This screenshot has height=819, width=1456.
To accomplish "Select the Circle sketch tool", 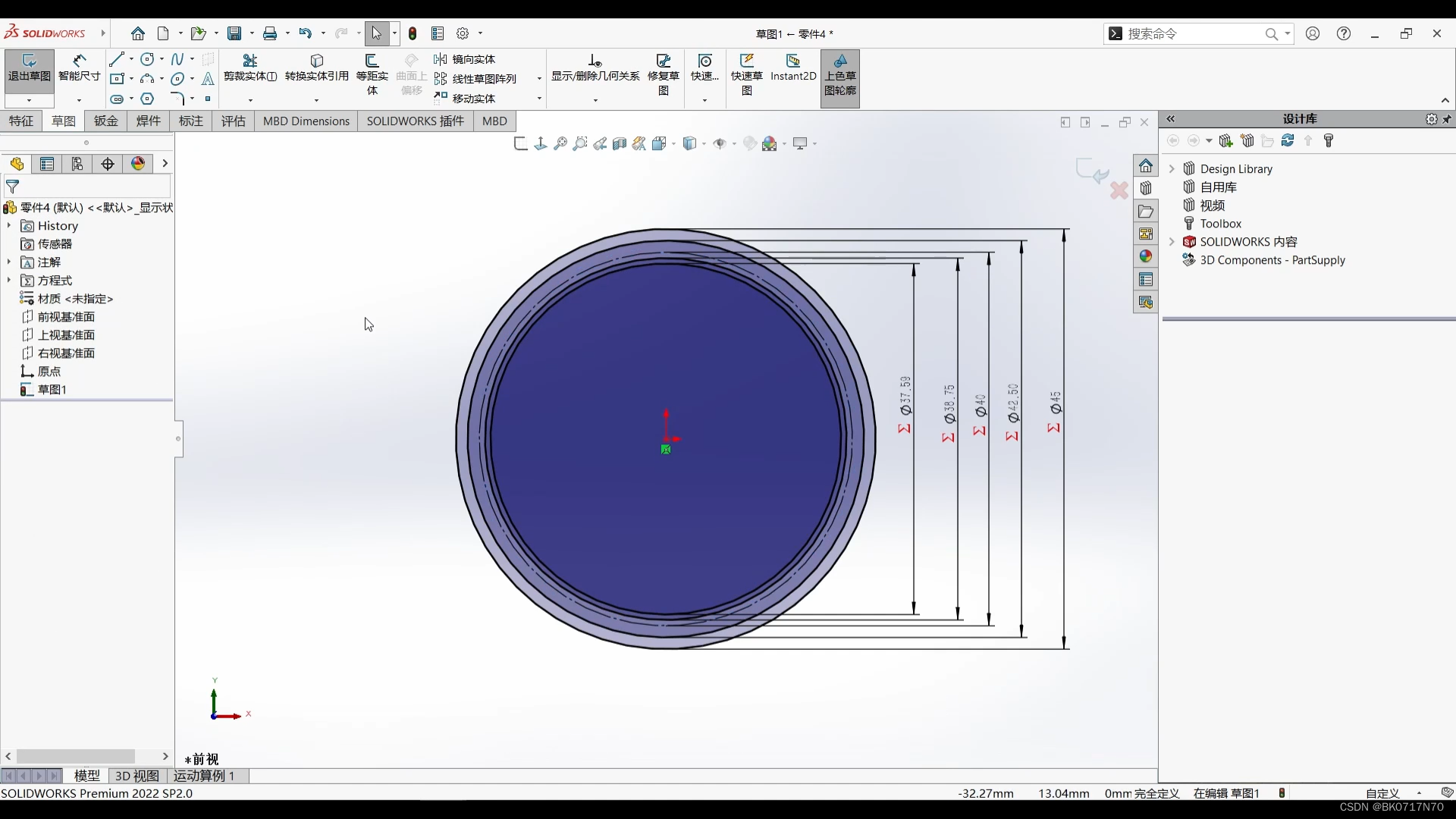I will 148,59.
